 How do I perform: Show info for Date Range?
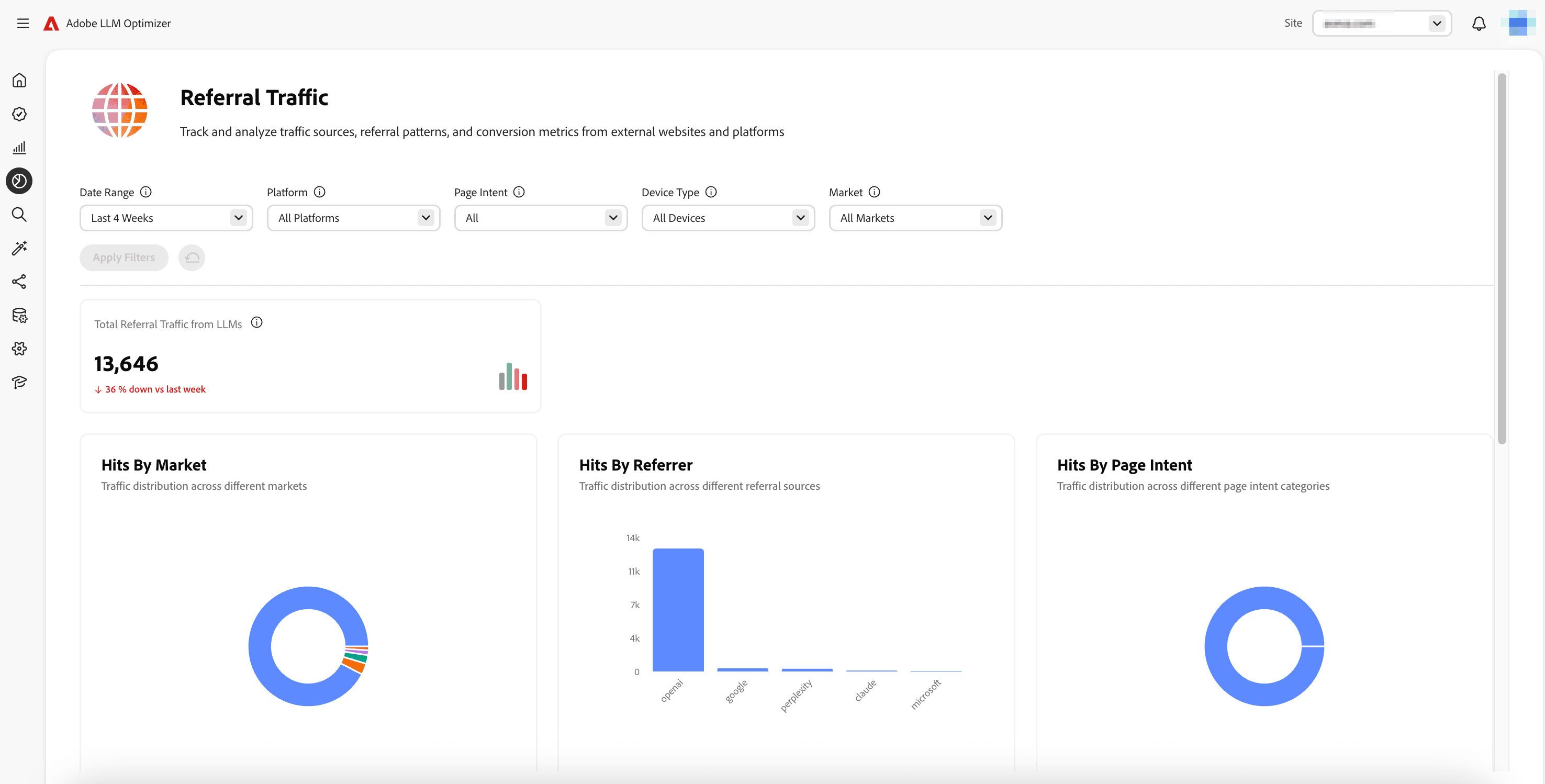tap(145, 192)
